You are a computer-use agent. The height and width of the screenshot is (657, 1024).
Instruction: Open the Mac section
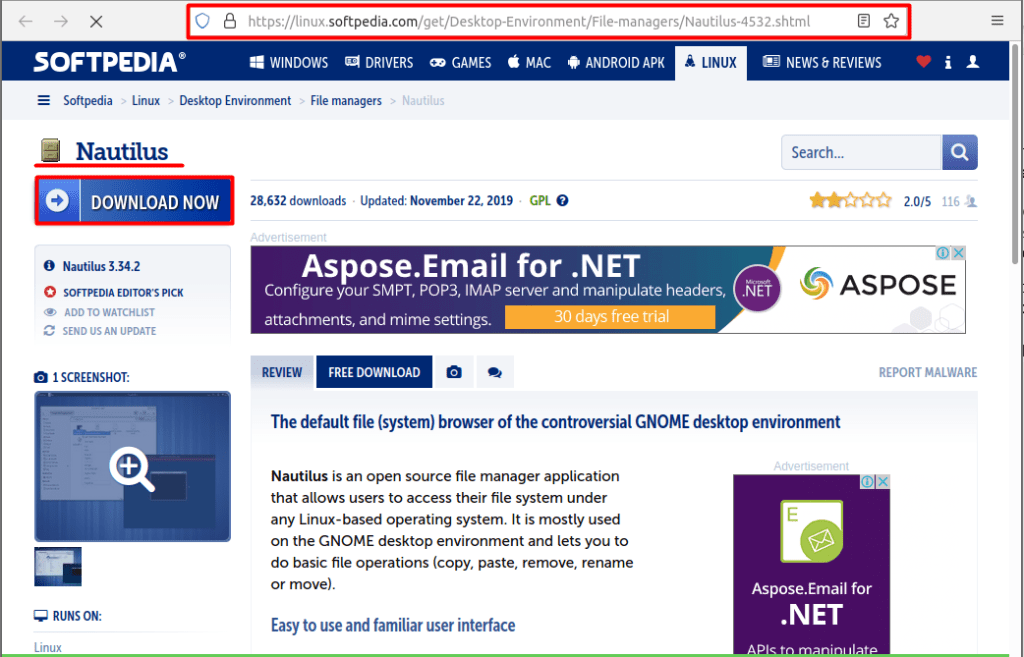pyautogui.click(x=530, y=62)
